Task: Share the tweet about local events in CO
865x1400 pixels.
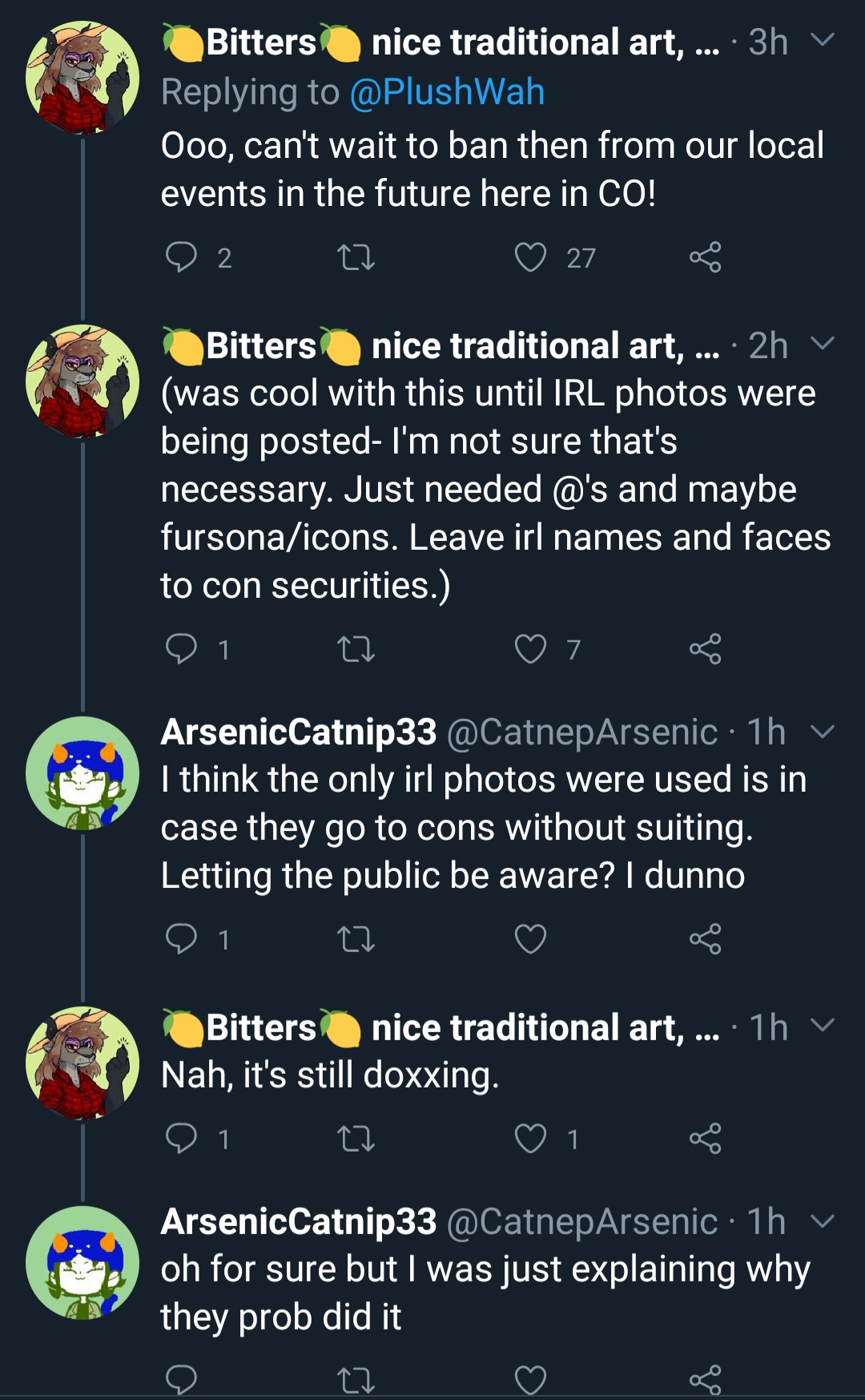Action: tap(705, 257)
